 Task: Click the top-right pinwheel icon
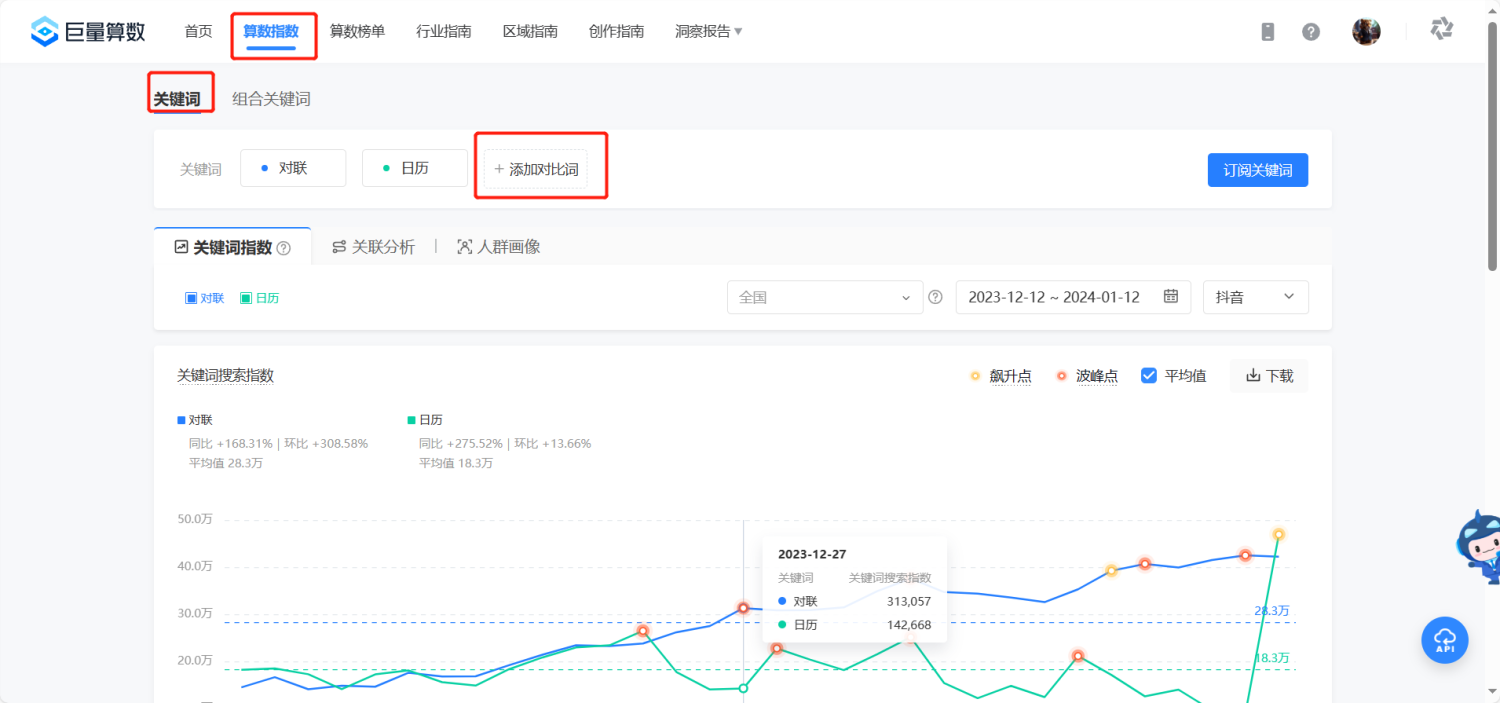point(1441,29)
